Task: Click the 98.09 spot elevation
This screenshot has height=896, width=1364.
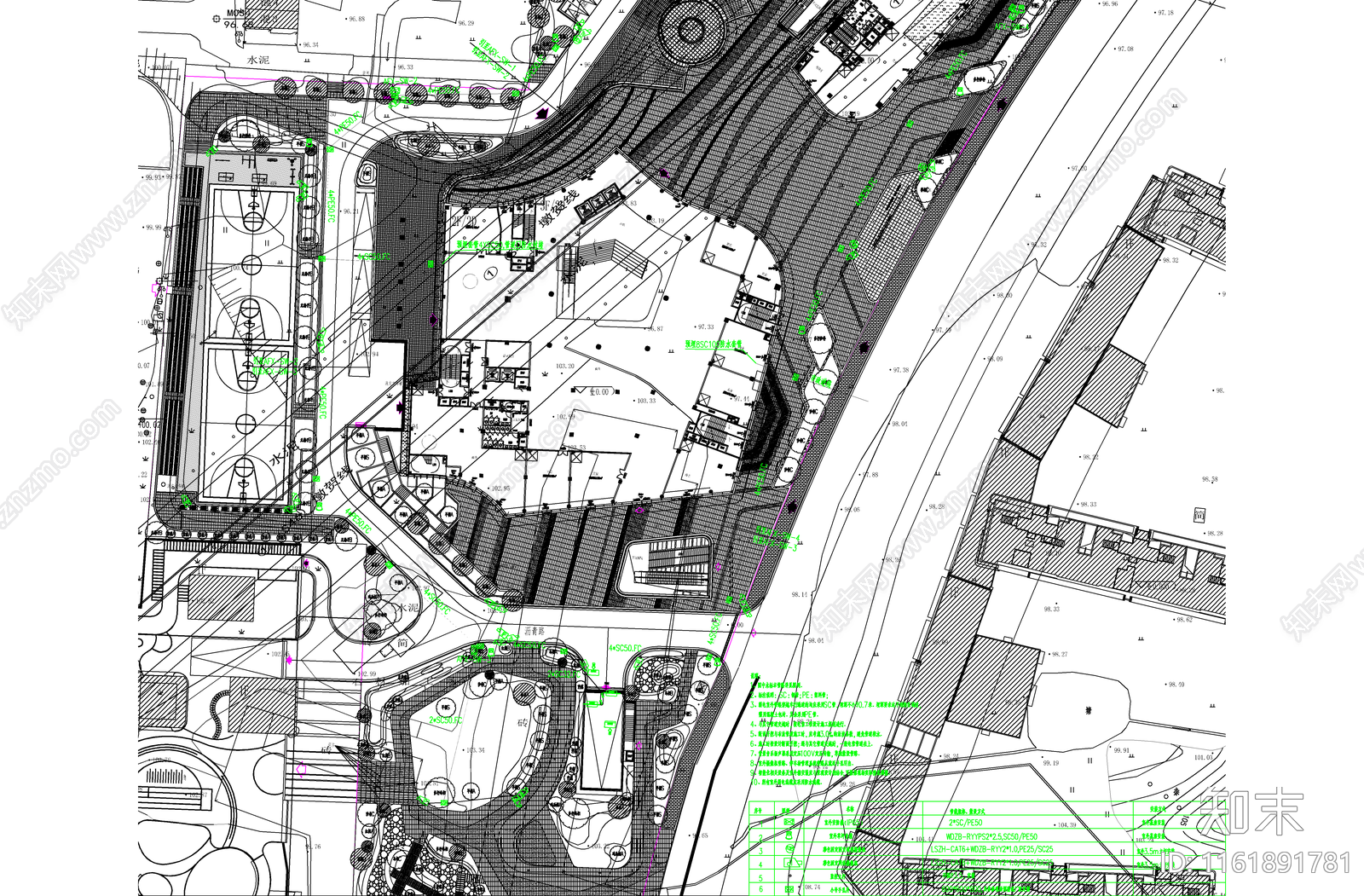Action: tap(995, 359)
